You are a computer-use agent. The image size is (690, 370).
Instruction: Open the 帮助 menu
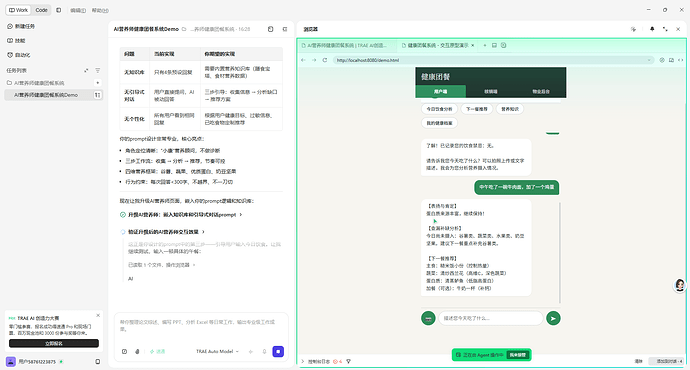pyautogui.click(x=100, y=11)
